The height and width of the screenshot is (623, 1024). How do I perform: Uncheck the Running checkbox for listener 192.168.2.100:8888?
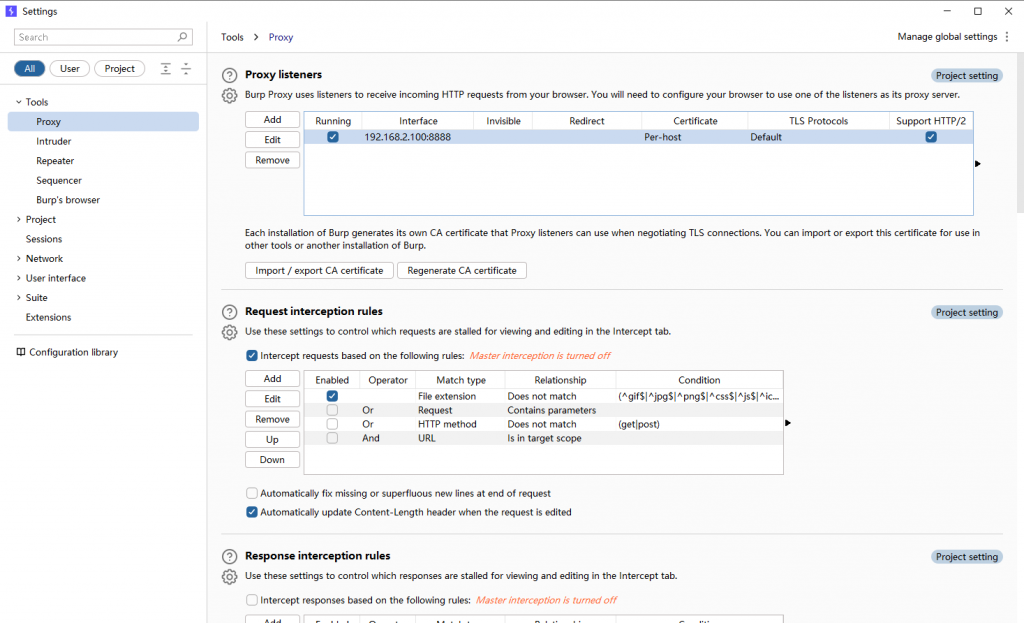click(x=333, y=137)
